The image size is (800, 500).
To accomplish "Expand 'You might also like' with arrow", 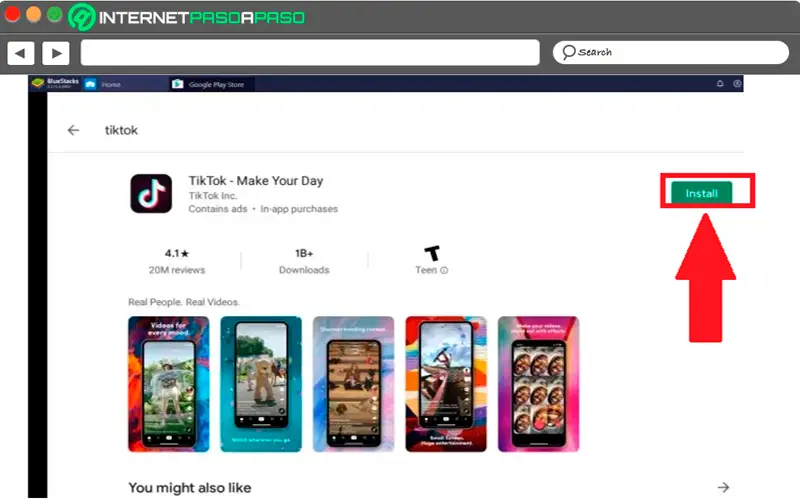I will coord(723,487).
